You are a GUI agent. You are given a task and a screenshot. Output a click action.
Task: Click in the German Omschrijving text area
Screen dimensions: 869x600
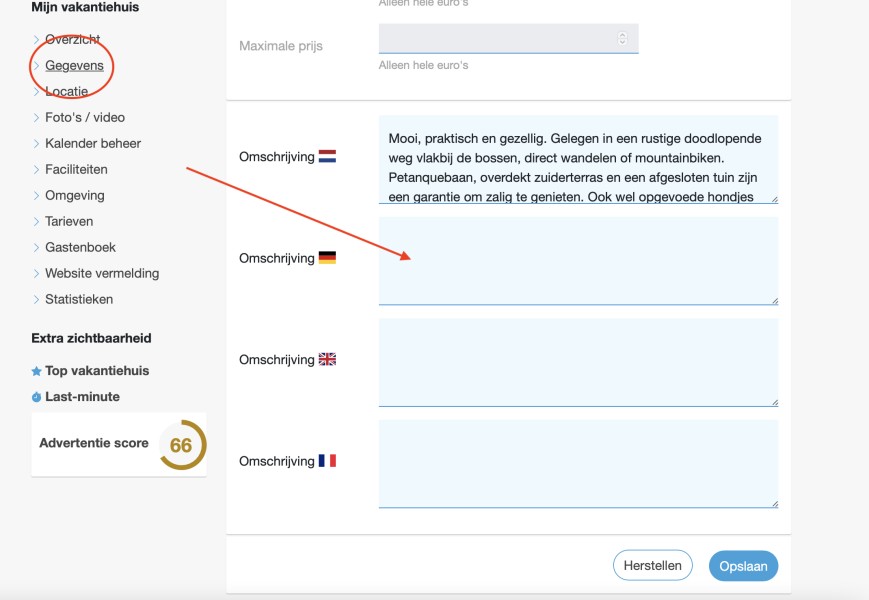578,260
